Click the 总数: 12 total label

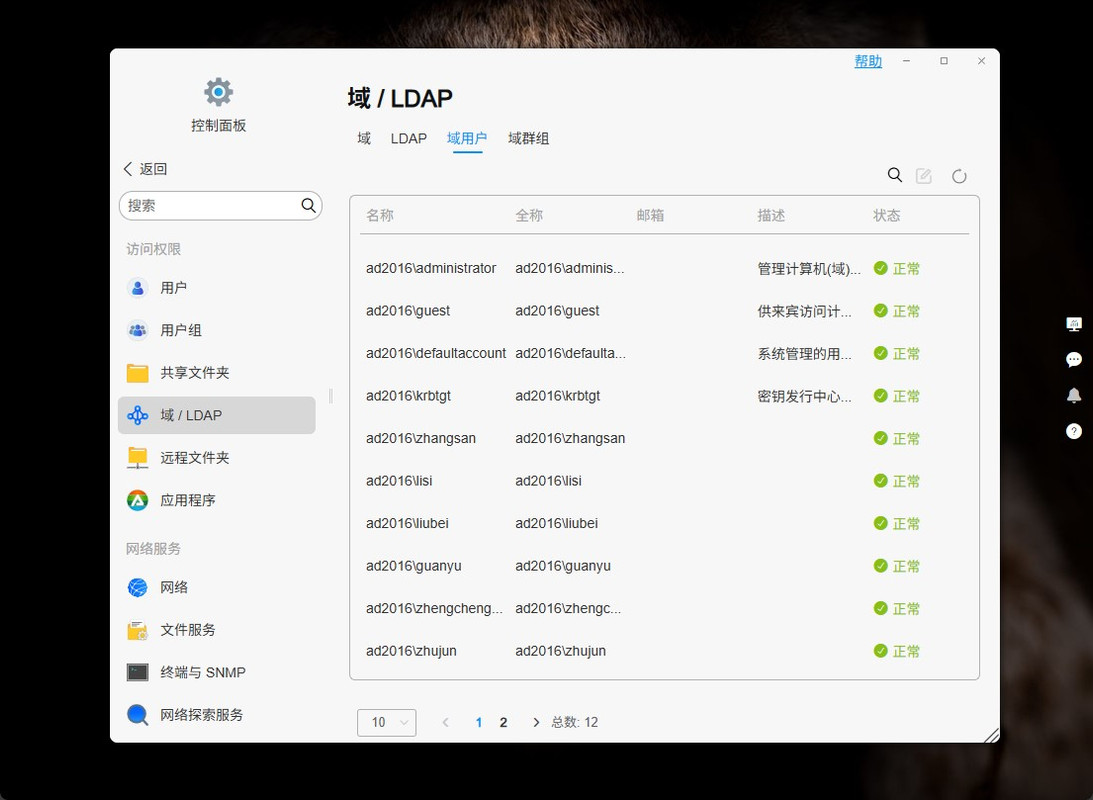coord(574,723)
